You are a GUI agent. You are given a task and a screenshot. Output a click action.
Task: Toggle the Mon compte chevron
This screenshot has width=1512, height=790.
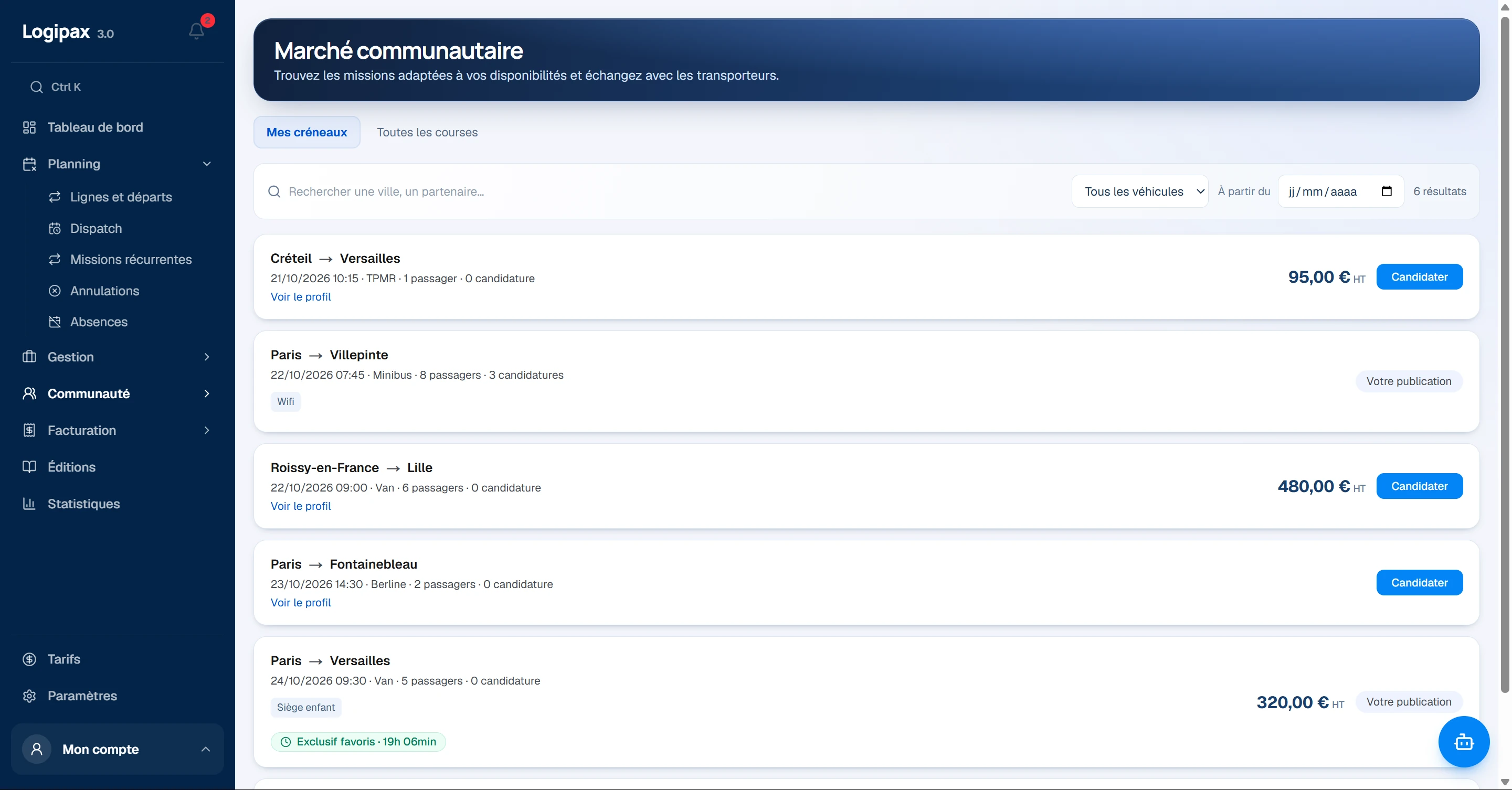[x=205, y=749]
